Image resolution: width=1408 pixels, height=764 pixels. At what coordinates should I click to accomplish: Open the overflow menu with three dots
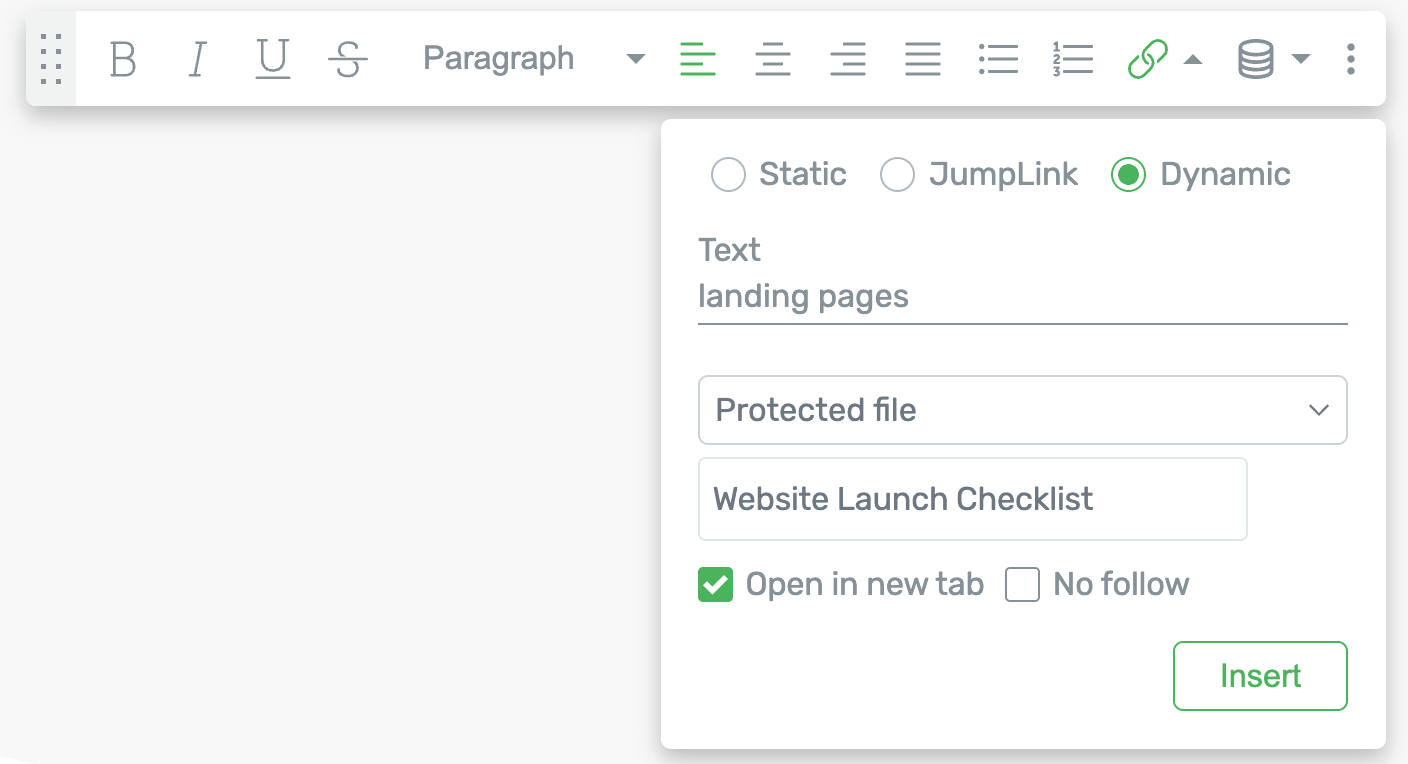(x=1351, y=59)
